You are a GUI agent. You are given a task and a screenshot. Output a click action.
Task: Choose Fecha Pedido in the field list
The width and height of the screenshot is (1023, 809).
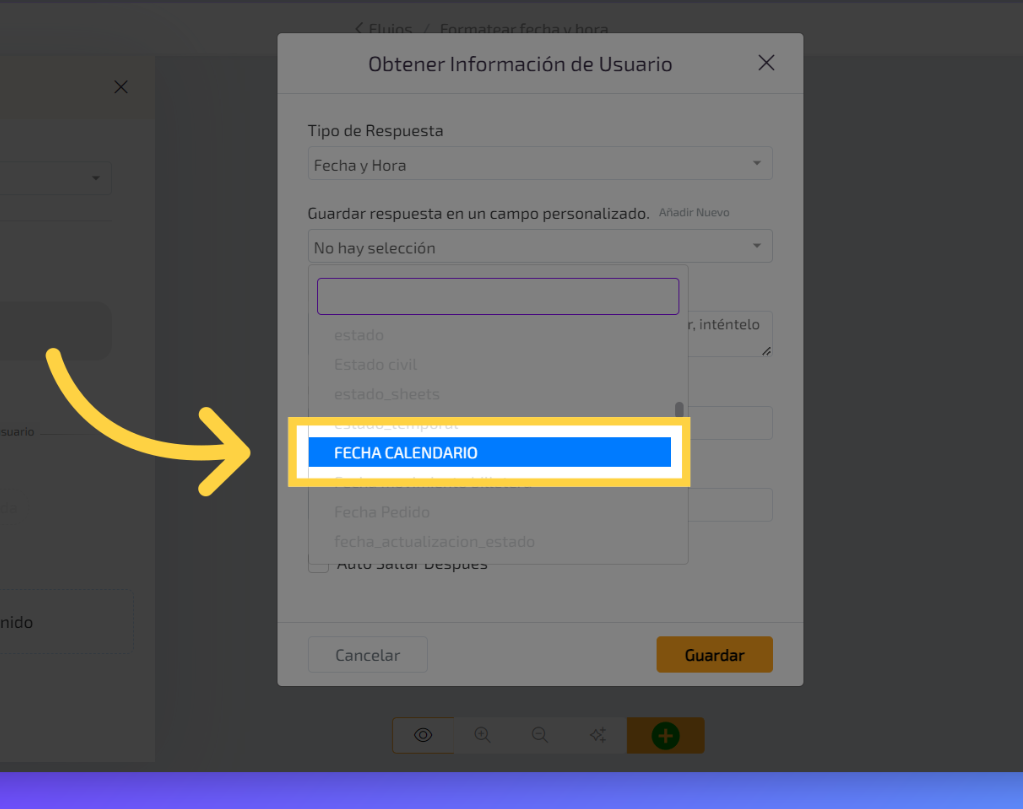coord(382,512)
